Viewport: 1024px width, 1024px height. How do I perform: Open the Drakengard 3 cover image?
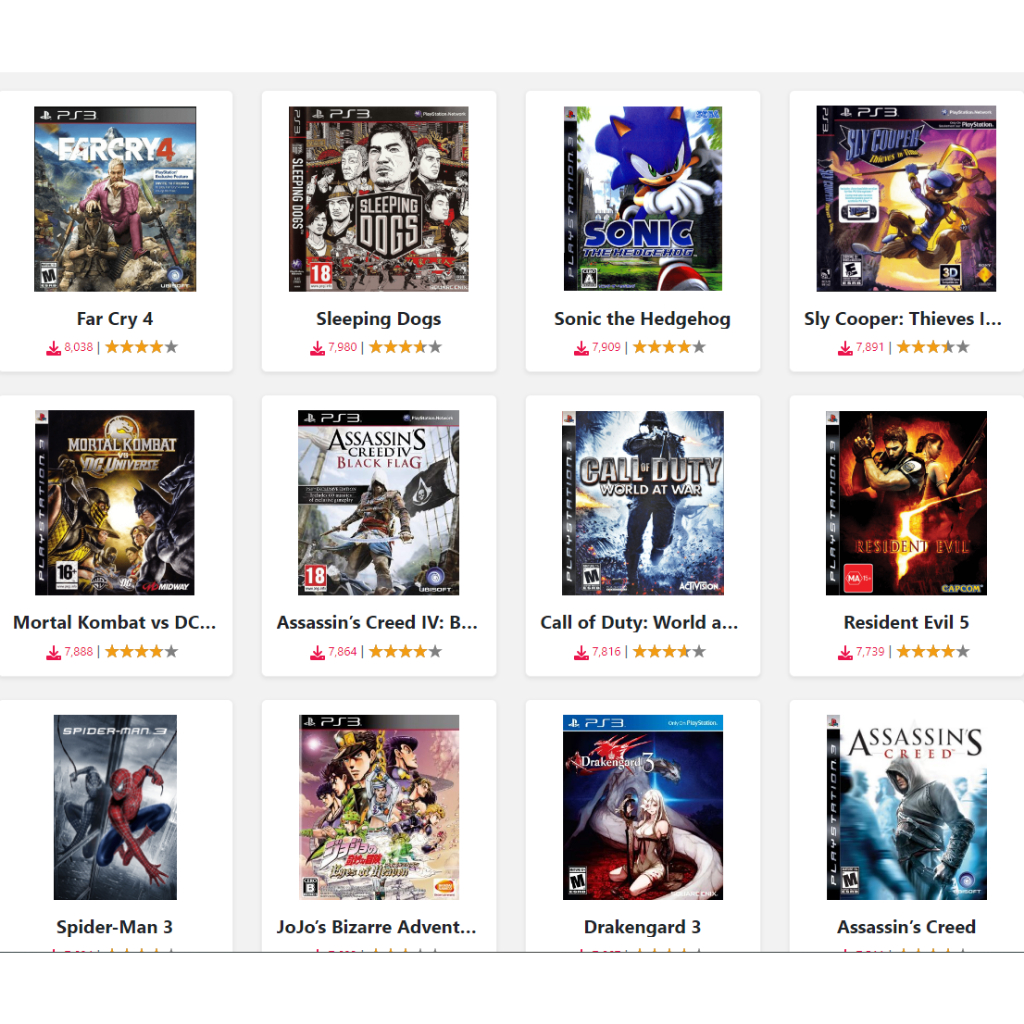tap(643, 807)
